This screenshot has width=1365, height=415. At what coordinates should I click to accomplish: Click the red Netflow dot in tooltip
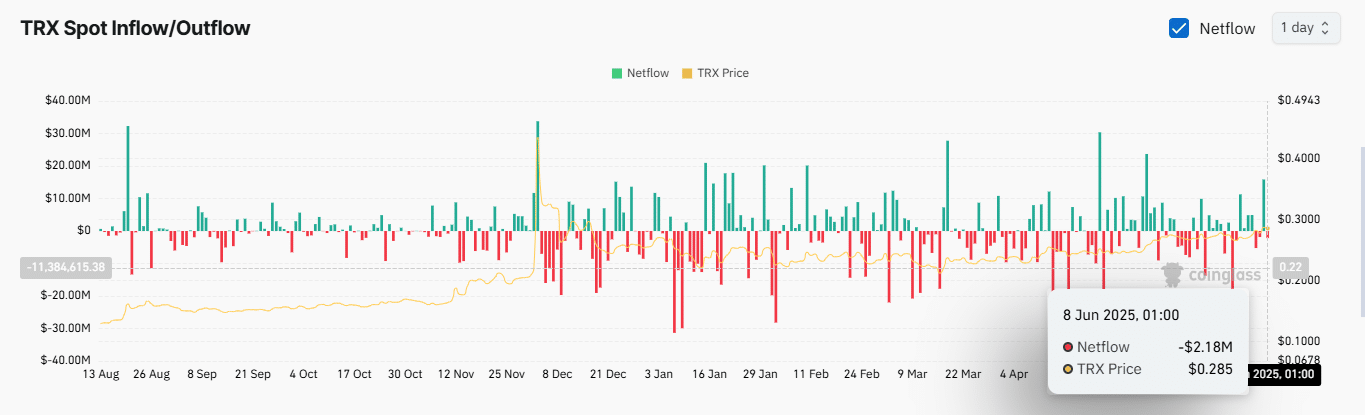pos(1067,347)
